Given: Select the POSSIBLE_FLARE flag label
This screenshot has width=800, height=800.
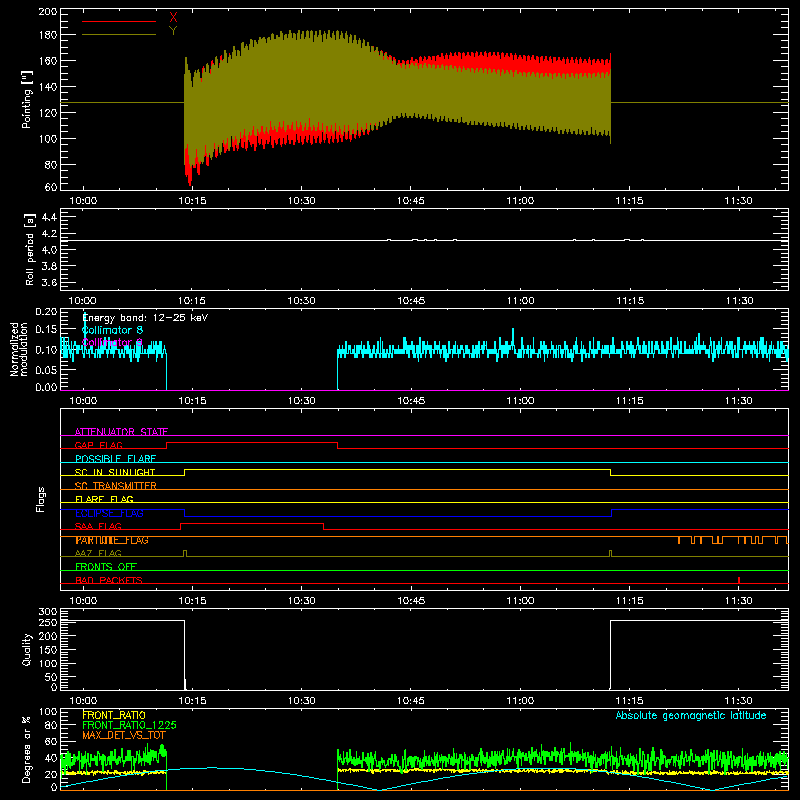Looking at the screenshot, I should pos(115,459).
